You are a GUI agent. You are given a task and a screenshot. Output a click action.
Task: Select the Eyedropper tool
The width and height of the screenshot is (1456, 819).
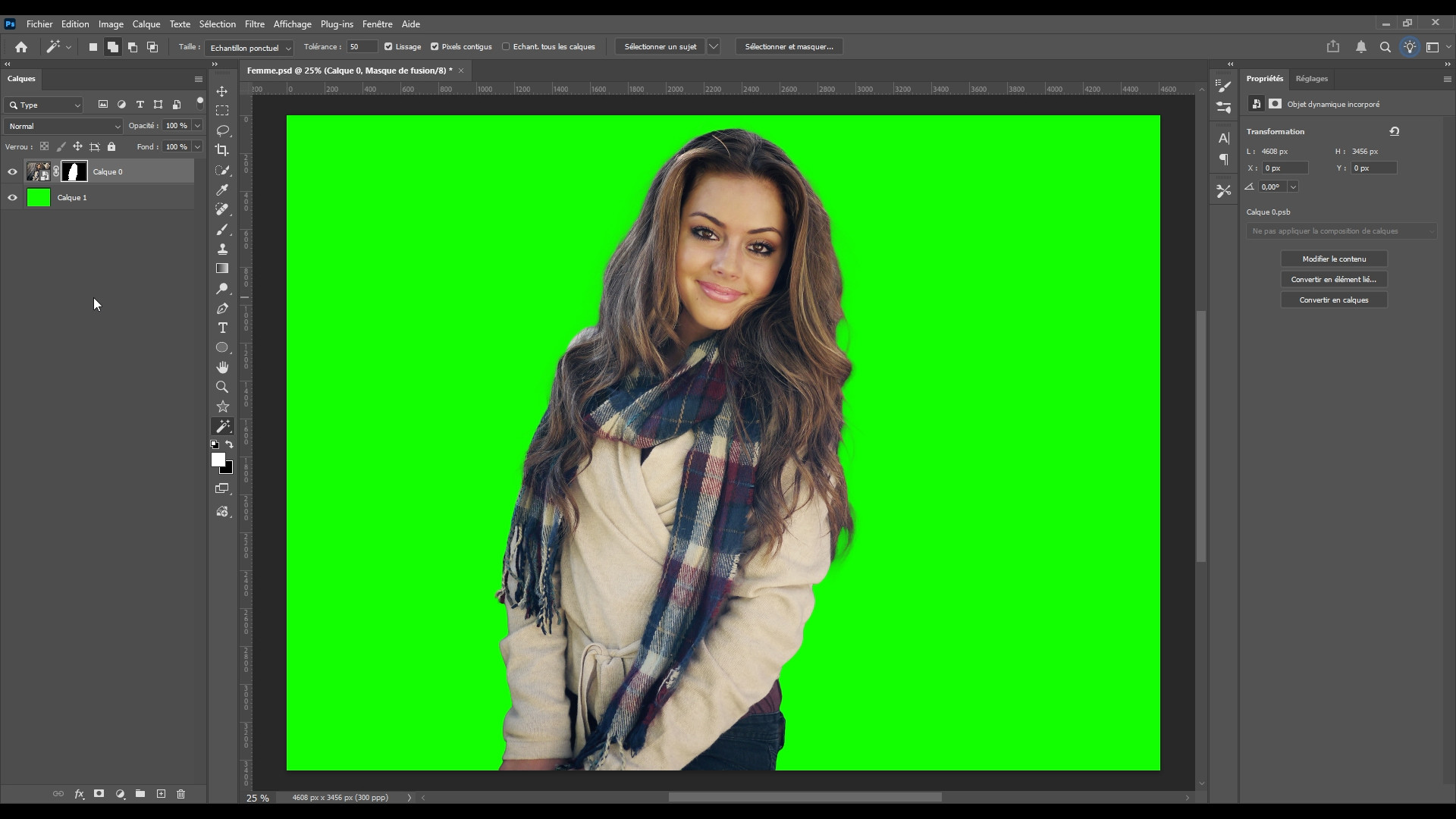point(222,190)
